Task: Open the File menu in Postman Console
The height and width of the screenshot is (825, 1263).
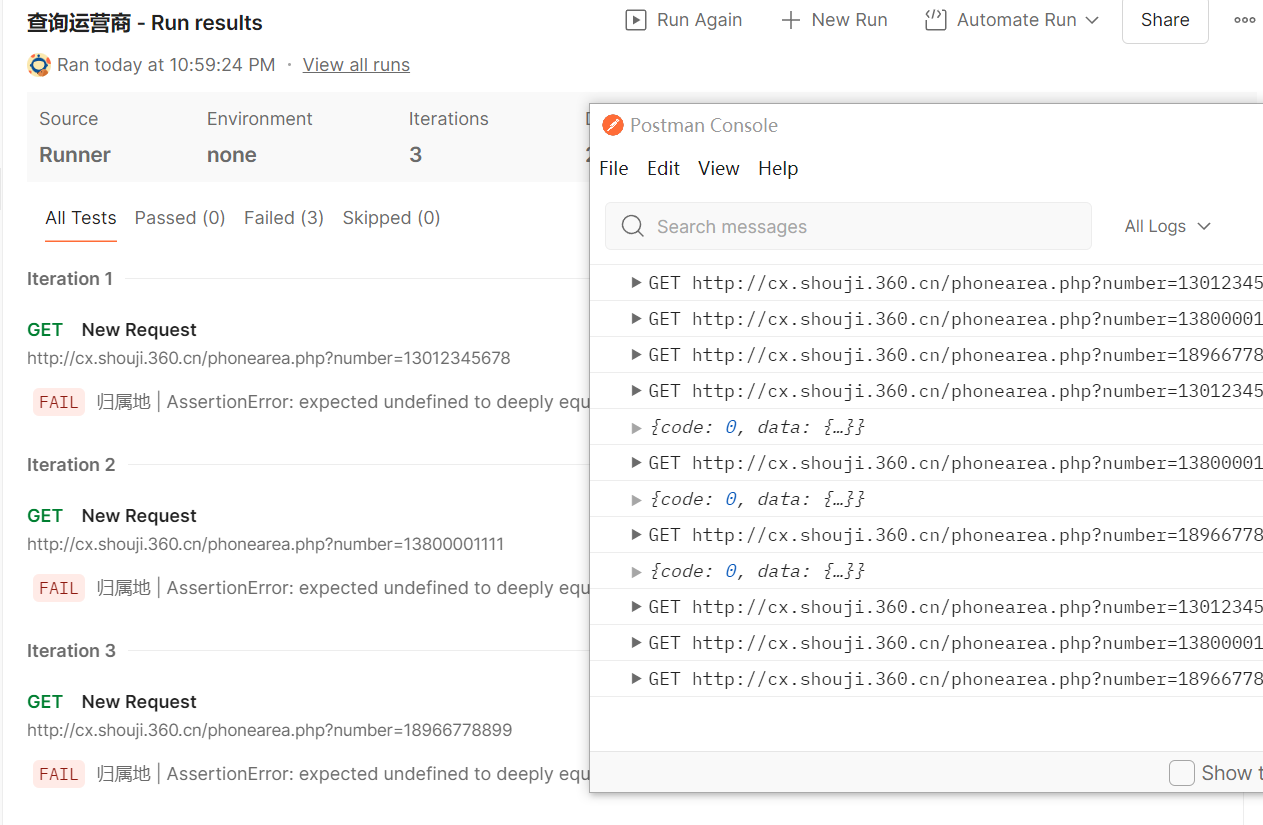Action: (x=613, y=168)
